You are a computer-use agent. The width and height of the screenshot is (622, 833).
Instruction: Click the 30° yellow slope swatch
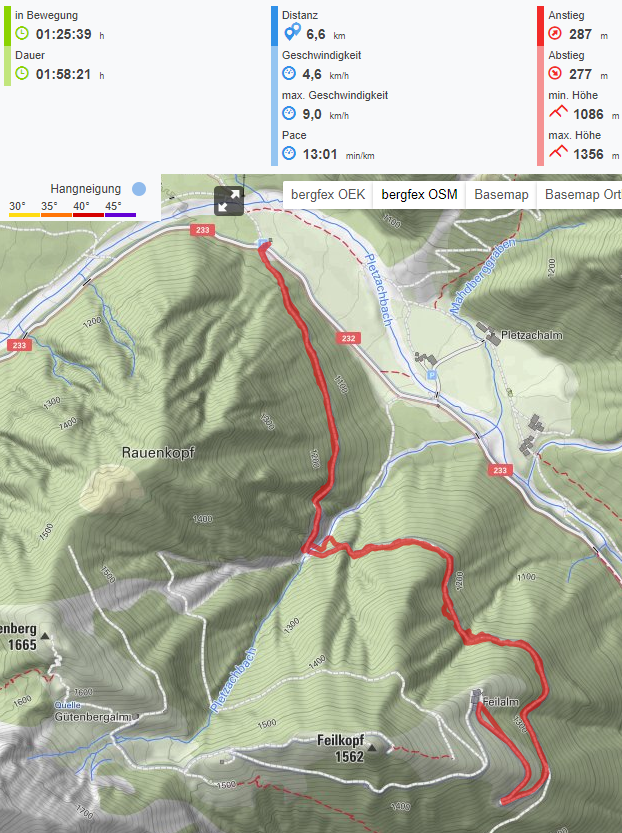[24, 215]
